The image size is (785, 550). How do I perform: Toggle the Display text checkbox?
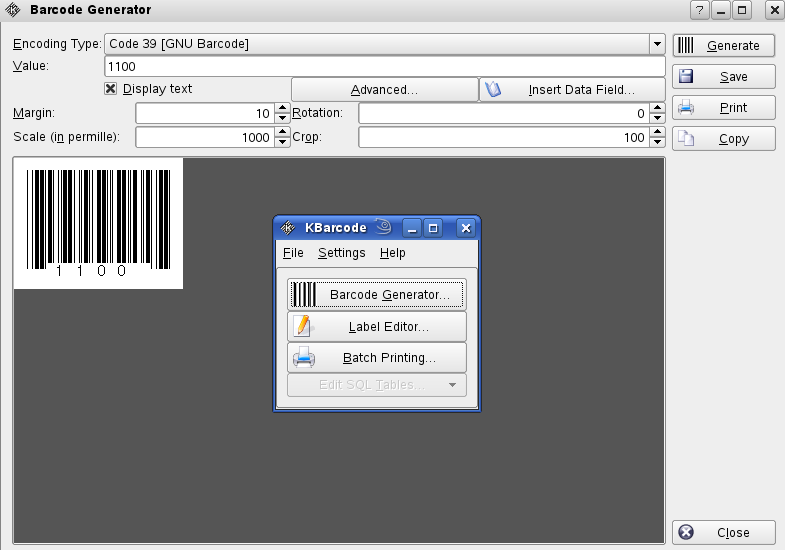pos(111,89)
